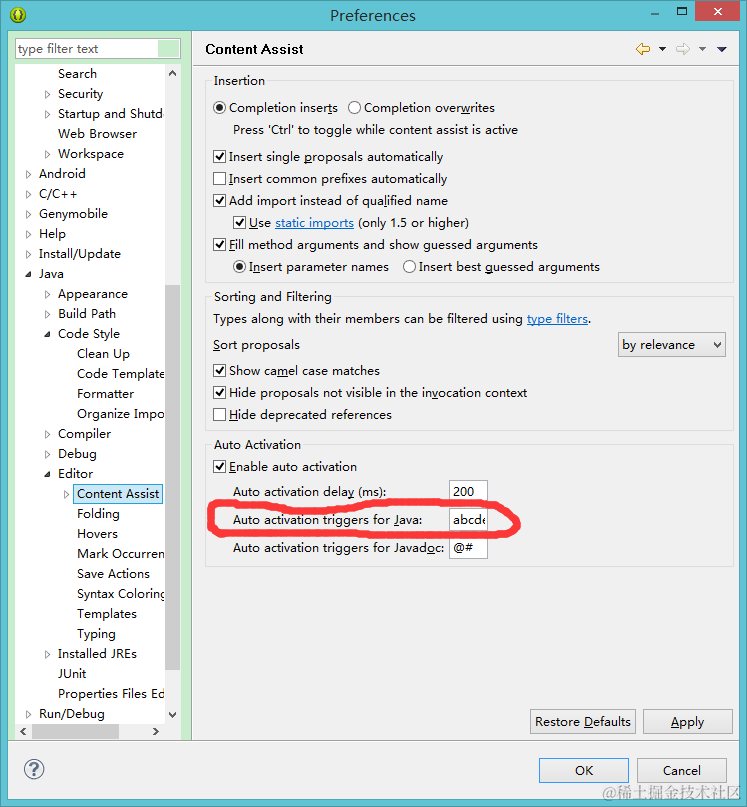Image resolution: width=747 pixels, height=807 pixels.
Task: Click the forward navigation arrow icon
Action: pyautogui.click(x=683, y=49)
